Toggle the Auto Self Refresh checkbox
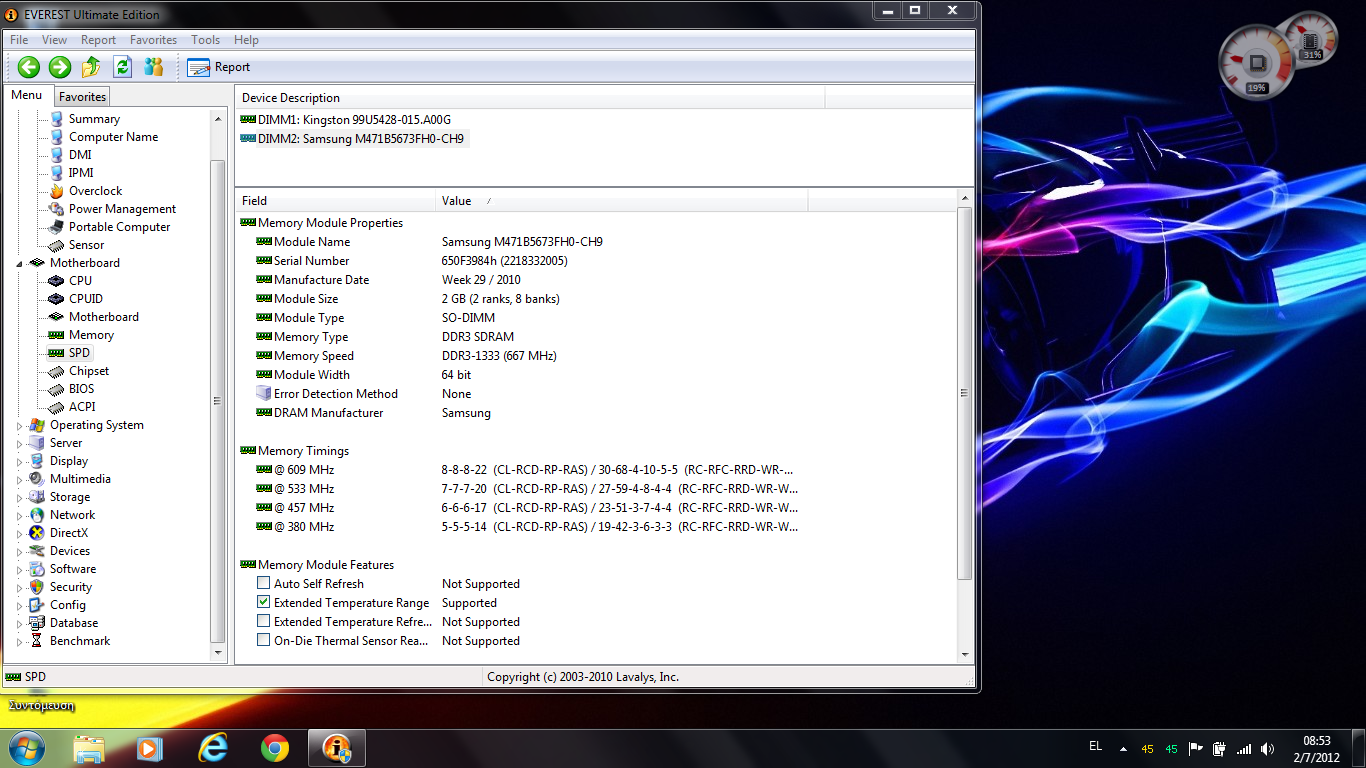 (264, 584)
